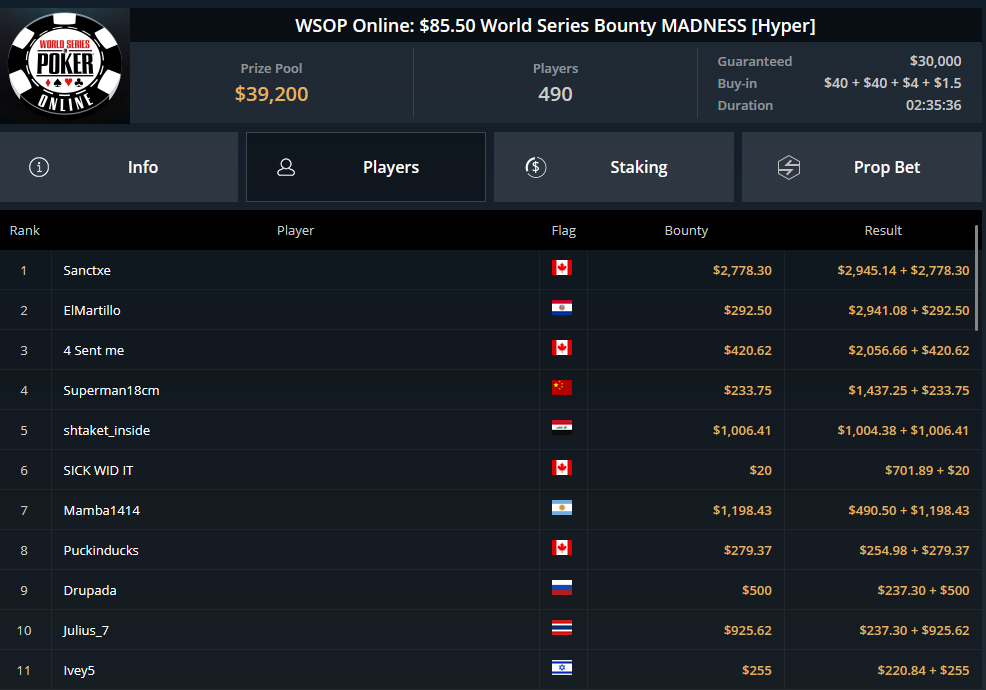Click the $39,200 prize pool amount
This screenshot has width=986, height=690.
272,94
